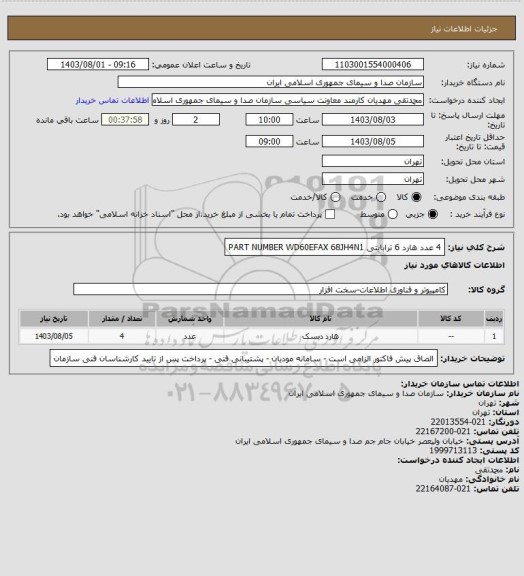Click the remaining time field 00:37:58
Image resolution: width=524 pixels, height=576 pixels.
125,120
